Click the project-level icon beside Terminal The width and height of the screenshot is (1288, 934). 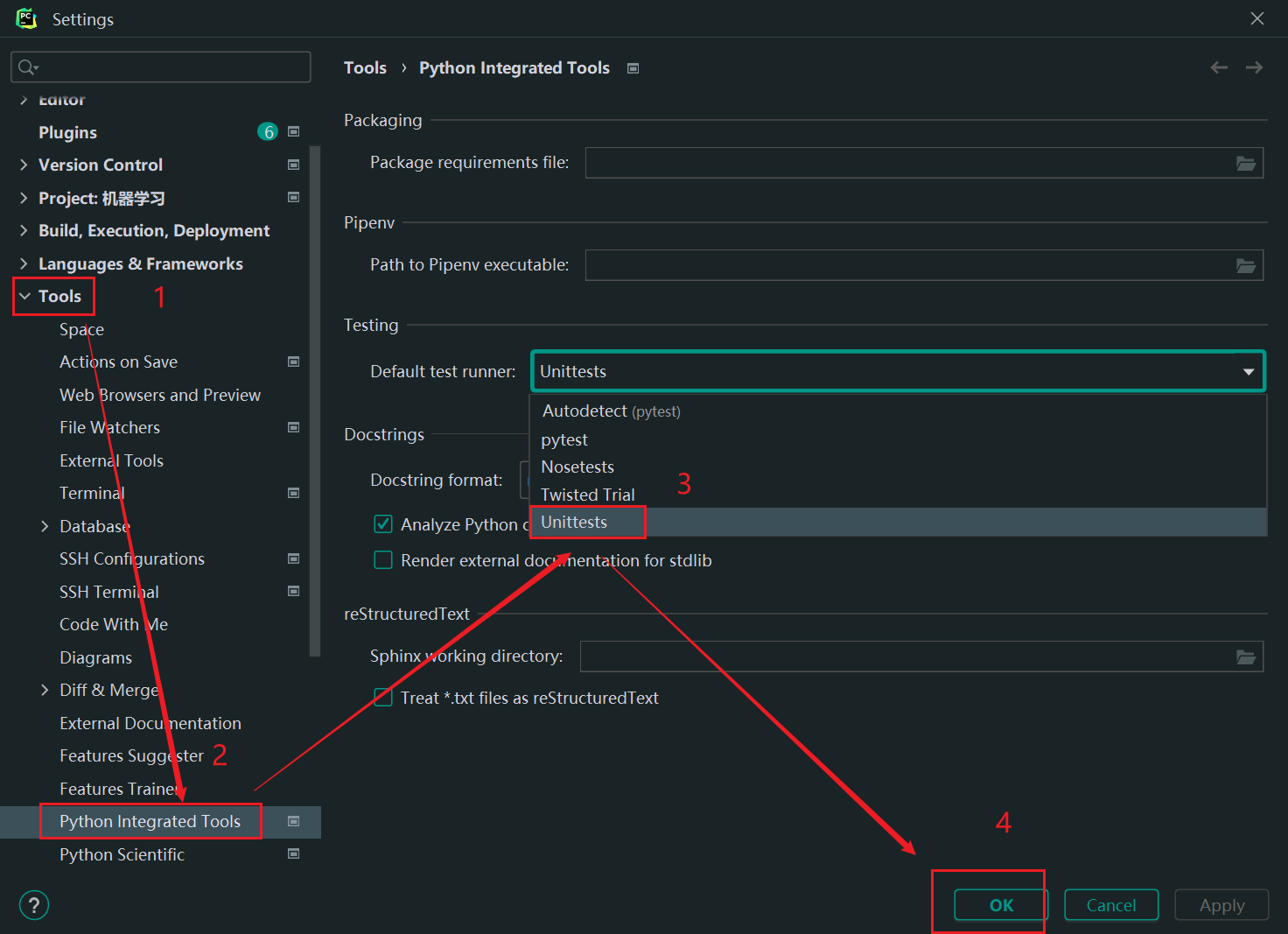tap(294, 493)
